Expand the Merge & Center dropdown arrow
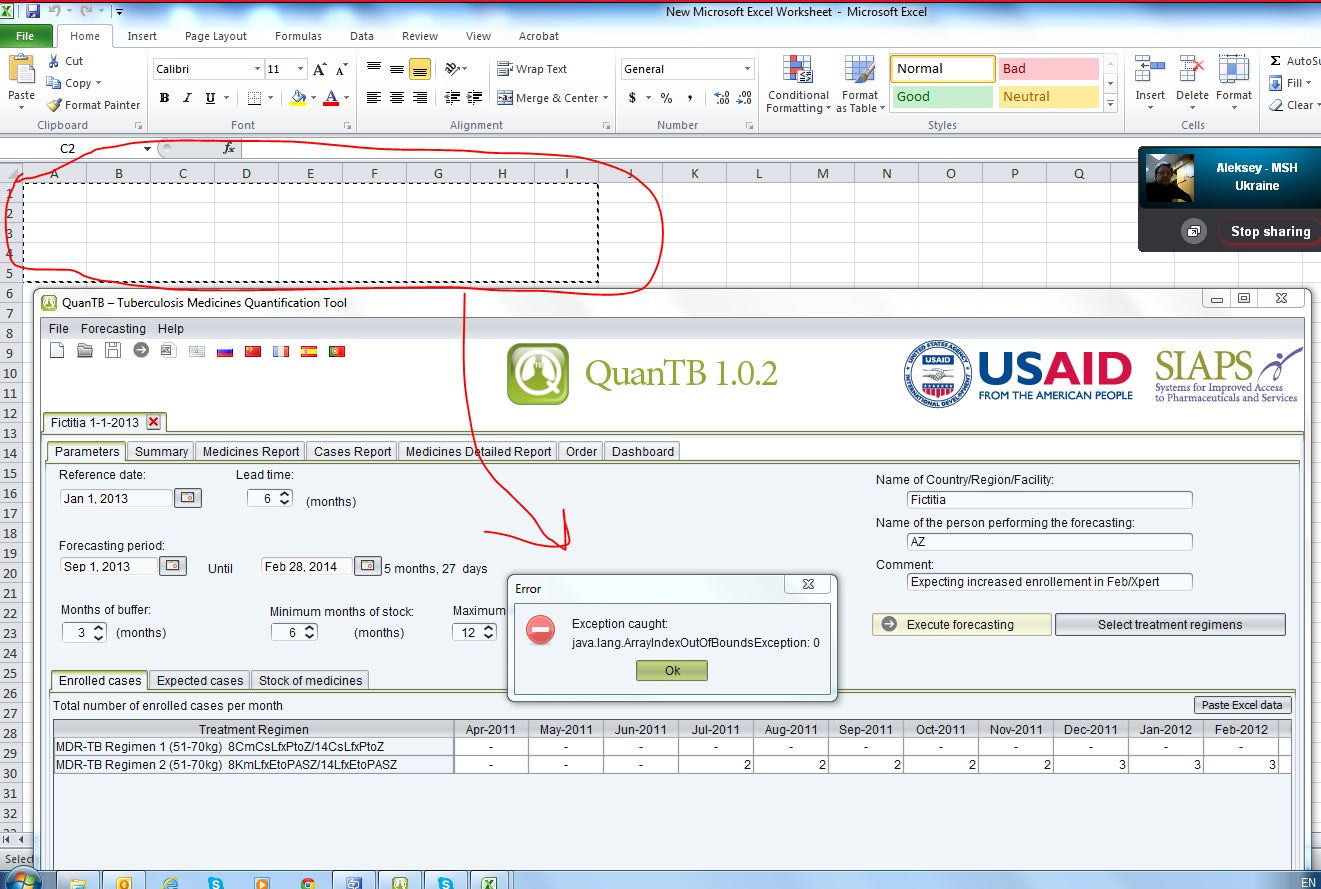 coord(606,98)
